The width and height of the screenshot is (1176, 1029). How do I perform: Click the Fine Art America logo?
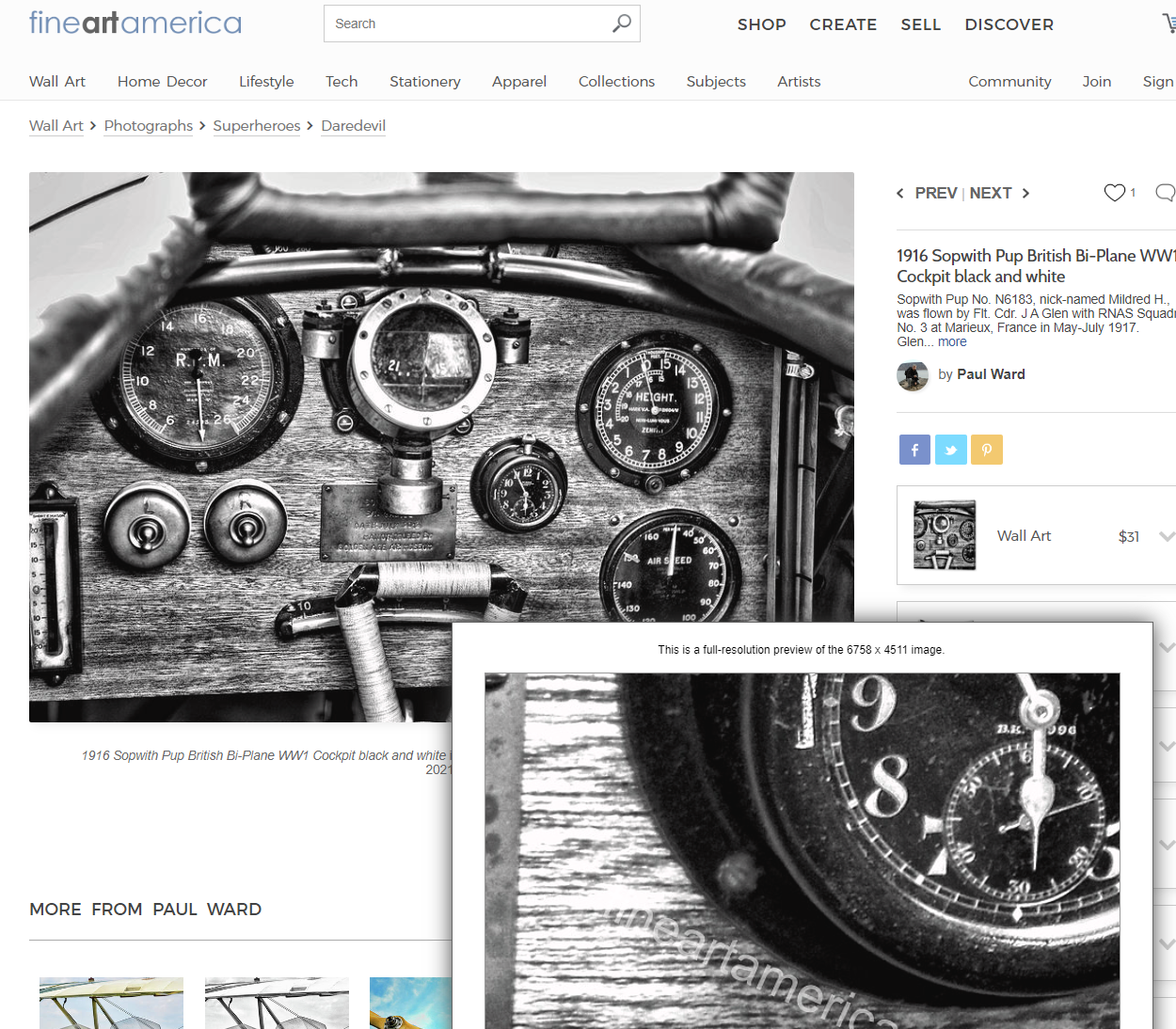(x=135, y=23)
